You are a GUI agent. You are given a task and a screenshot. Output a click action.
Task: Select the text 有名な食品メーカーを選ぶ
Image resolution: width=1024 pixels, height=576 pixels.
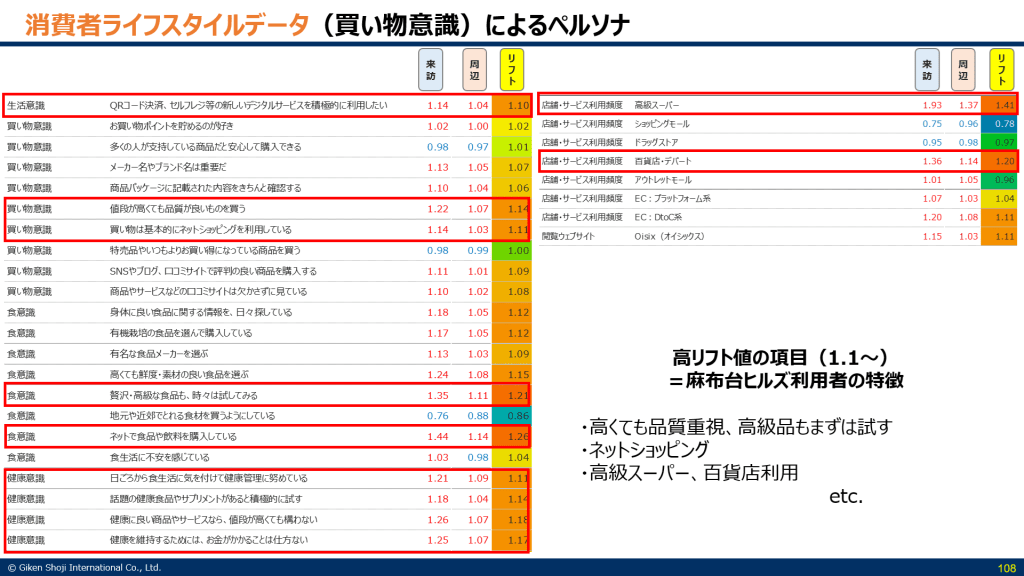(159, 354)
